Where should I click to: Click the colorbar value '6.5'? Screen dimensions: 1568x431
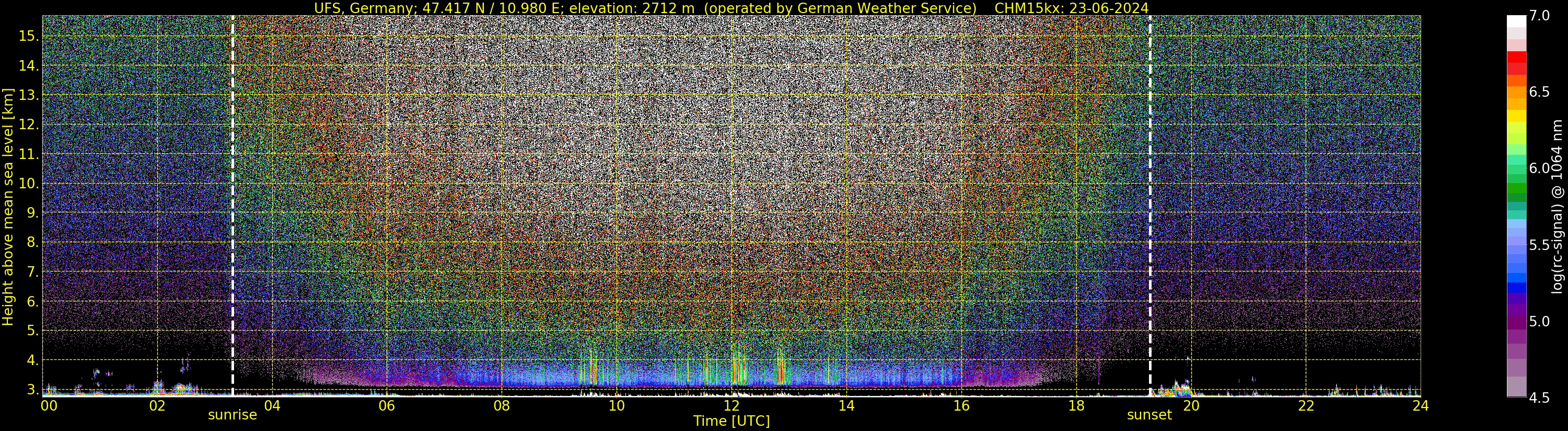click(x=1539, y=92)
